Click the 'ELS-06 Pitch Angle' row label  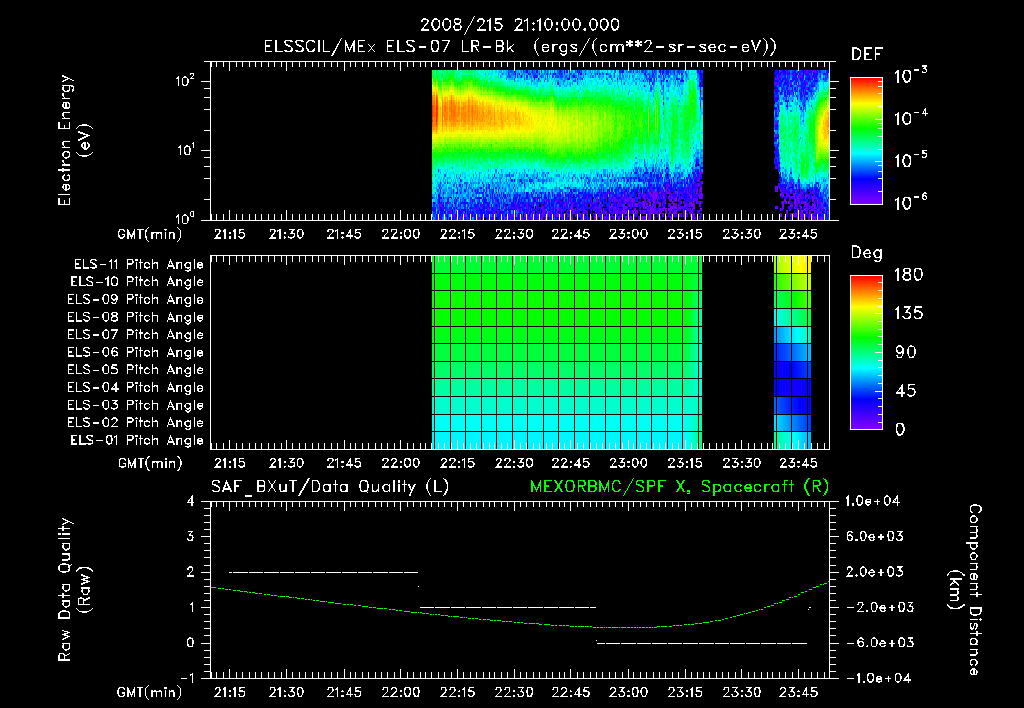tap(136, 353)
